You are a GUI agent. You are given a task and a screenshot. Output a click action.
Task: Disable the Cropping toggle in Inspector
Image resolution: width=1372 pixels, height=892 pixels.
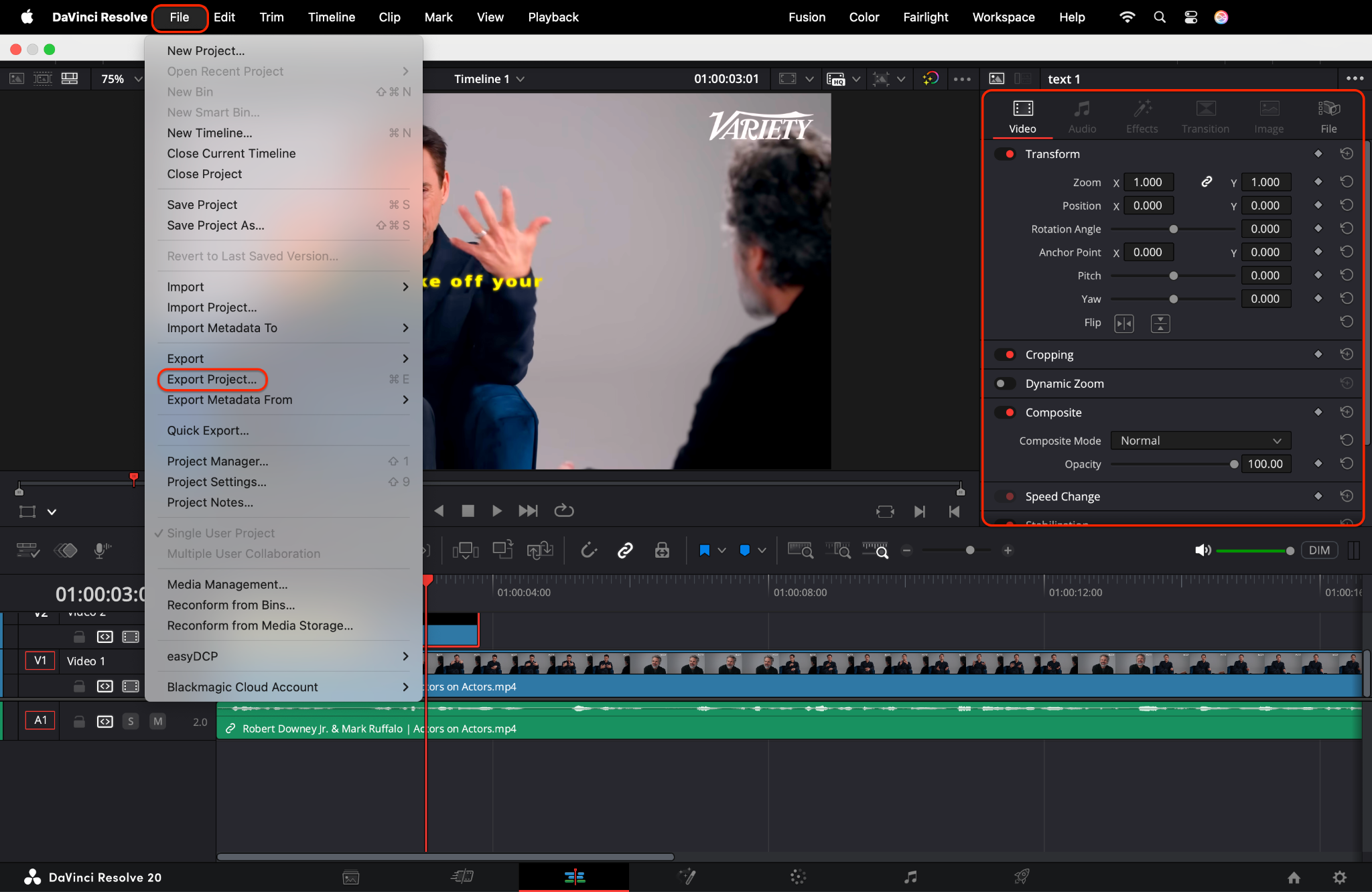[x=1006, y=354]
